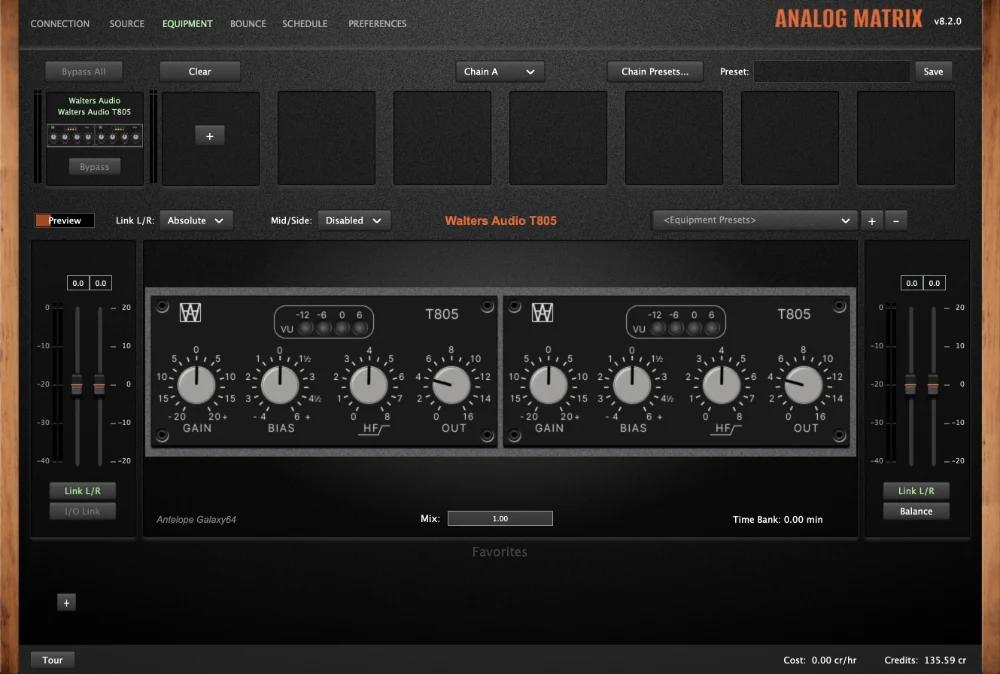1000x674 pixels.
Task: Clear the equipment chain
Action: (x=200, y=71)
